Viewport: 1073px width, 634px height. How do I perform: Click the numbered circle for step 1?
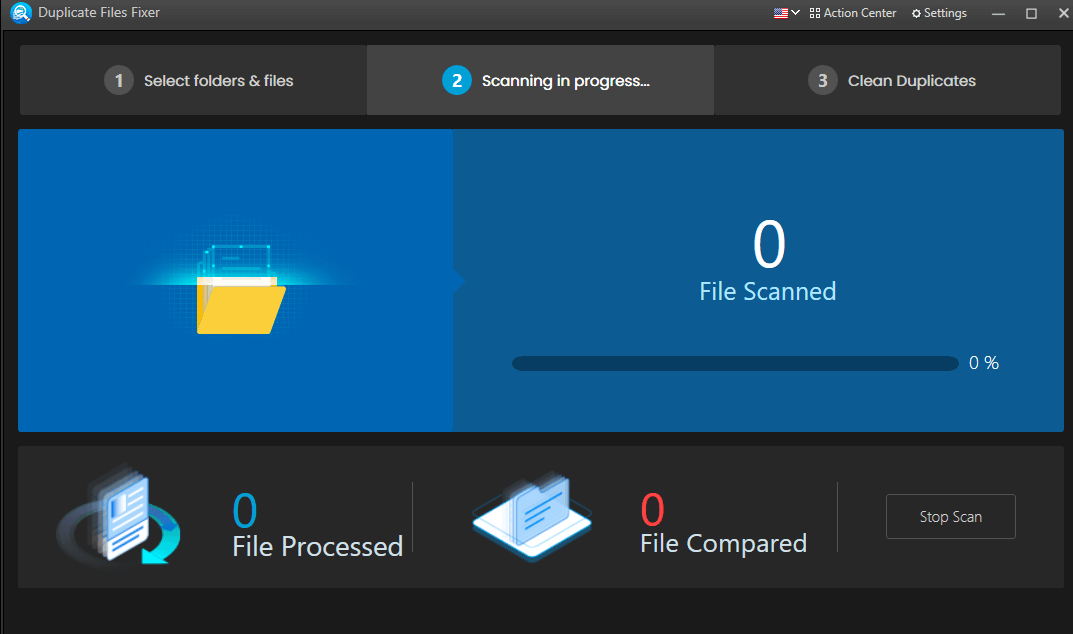click(118, 80)
